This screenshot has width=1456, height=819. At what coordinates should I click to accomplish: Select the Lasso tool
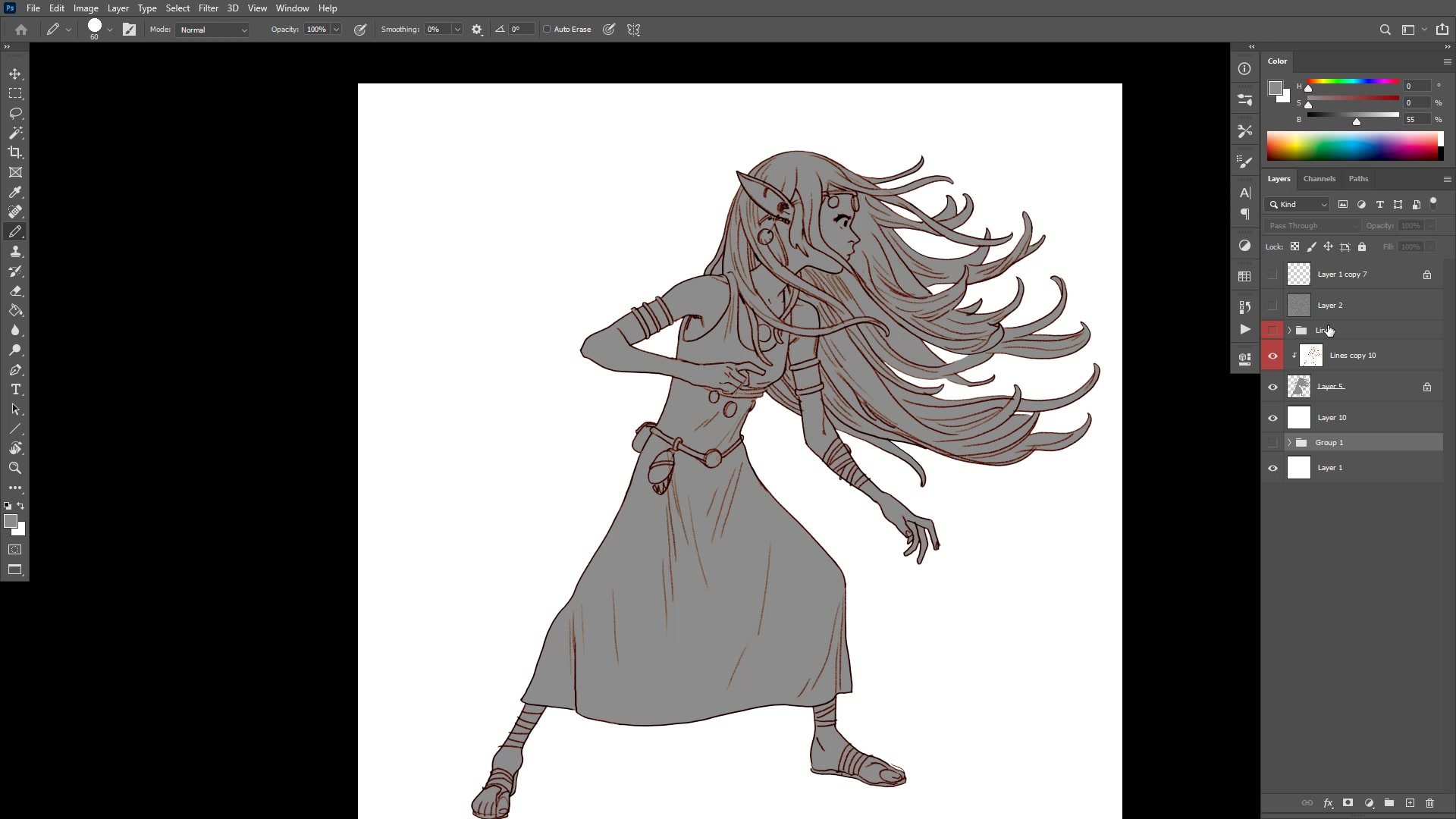pyautogui.click(x=15, y=113)
